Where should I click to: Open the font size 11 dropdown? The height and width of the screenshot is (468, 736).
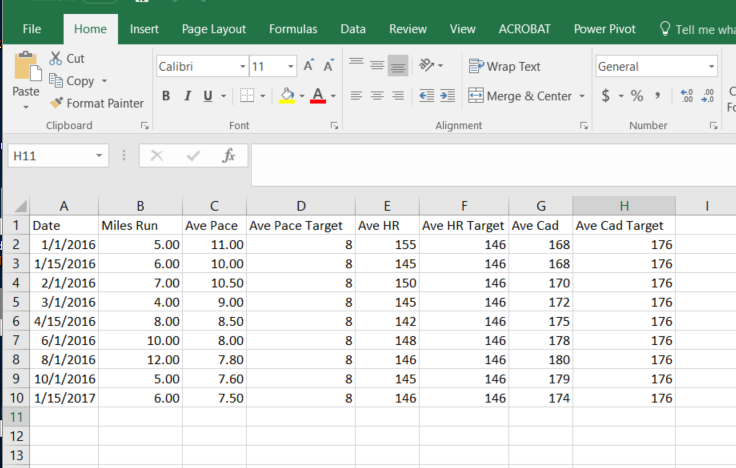pos(291,66)
